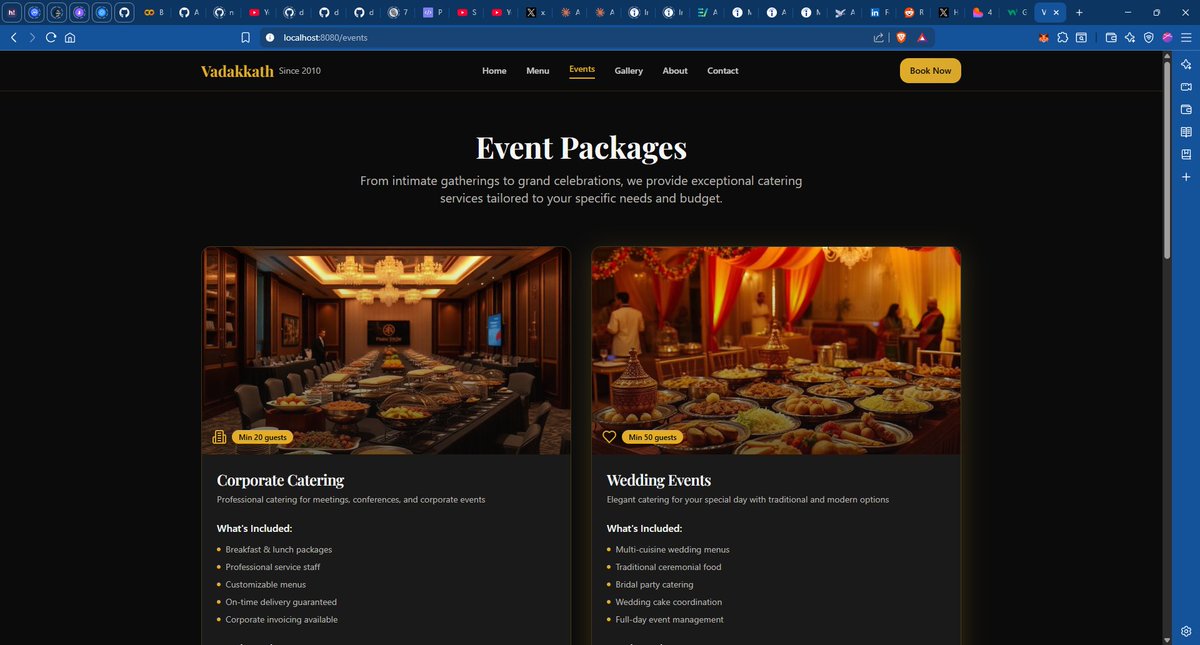Open sidebar settings gear at bottom
The width and height of the screenshot is (1200, 645).
[1185, 631]
